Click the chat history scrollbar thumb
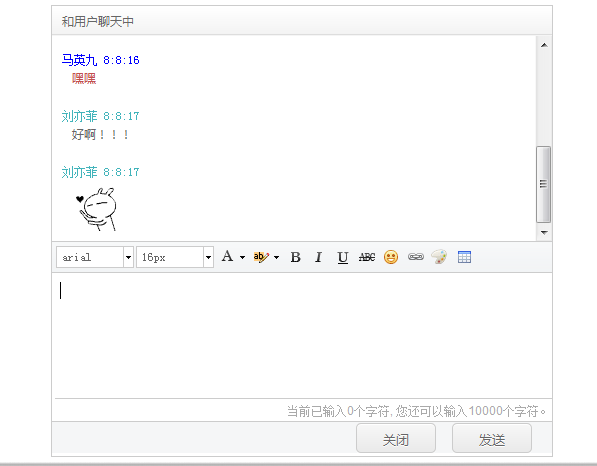This screenshot has height=466, width=597. (x=543, y=184)
